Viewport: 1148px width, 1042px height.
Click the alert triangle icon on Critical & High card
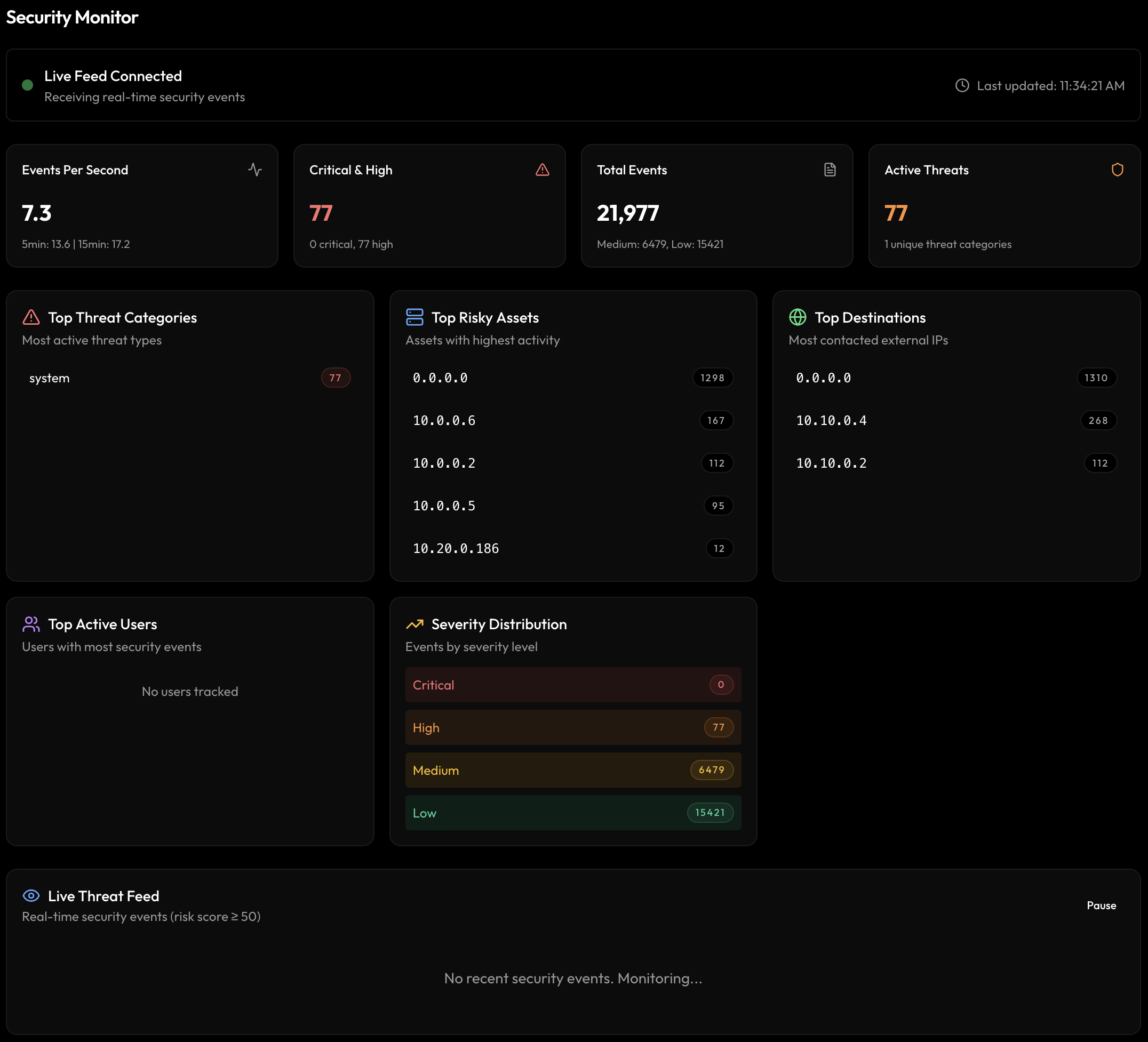pos(543,170)
